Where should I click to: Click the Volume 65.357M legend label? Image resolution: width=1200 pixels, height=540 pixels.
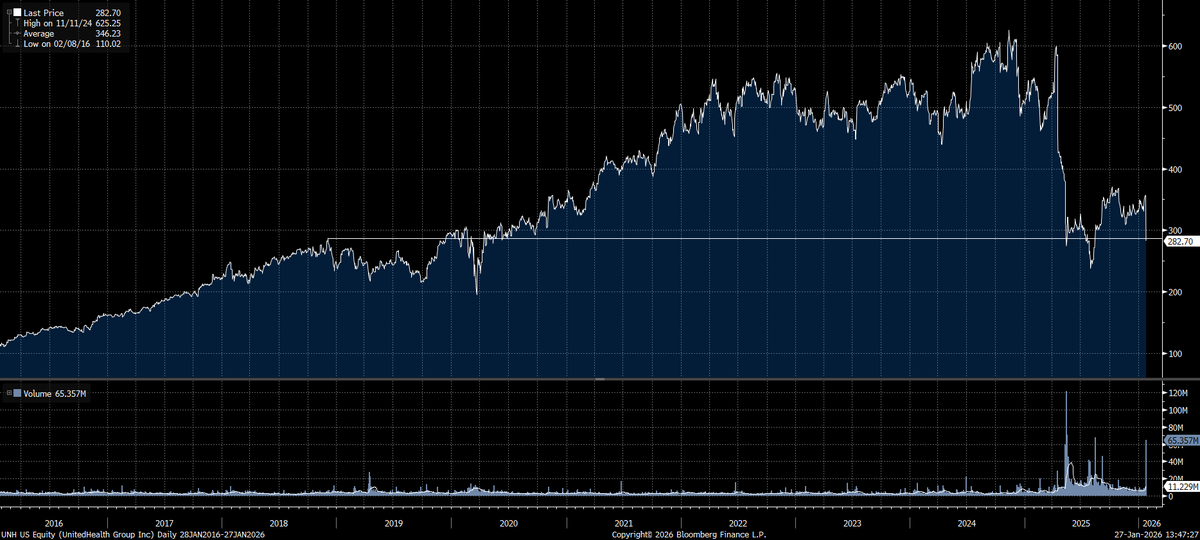point(55,394)
